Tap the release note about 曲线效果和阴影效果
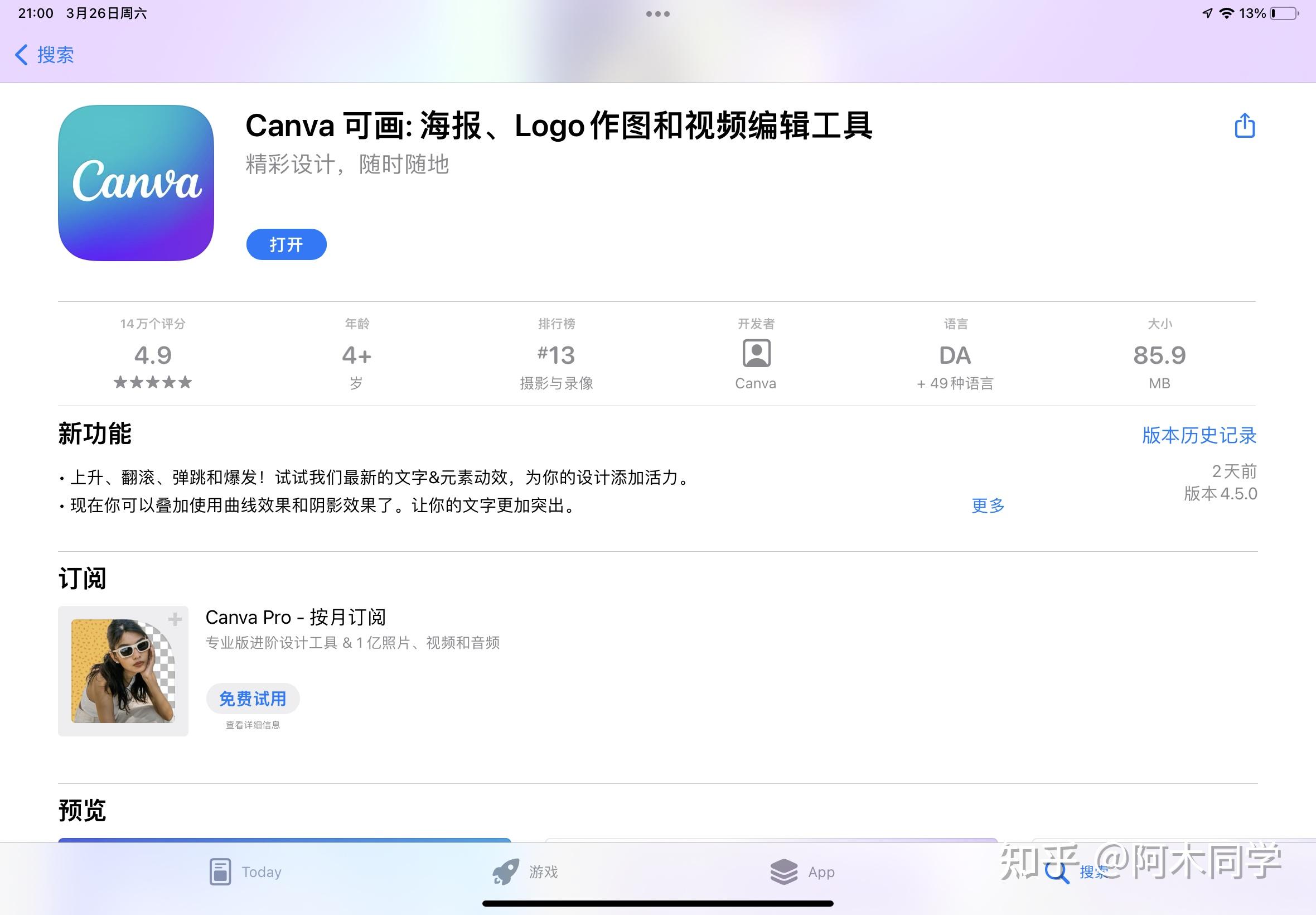This screenshot has width=1316, height=915. (318, 505)
